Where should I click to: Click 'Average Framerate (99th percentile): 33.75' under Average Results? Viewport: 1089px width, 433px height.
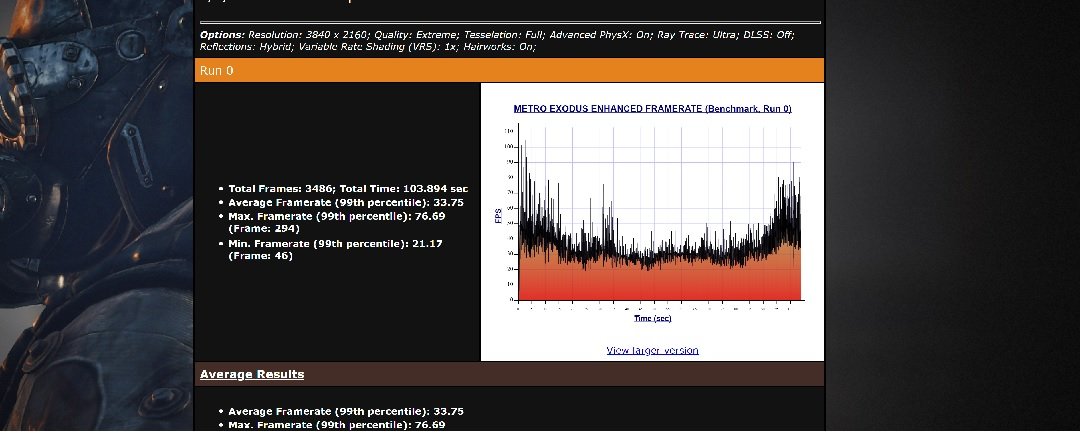pyautogui.click(x=346, y=411)
